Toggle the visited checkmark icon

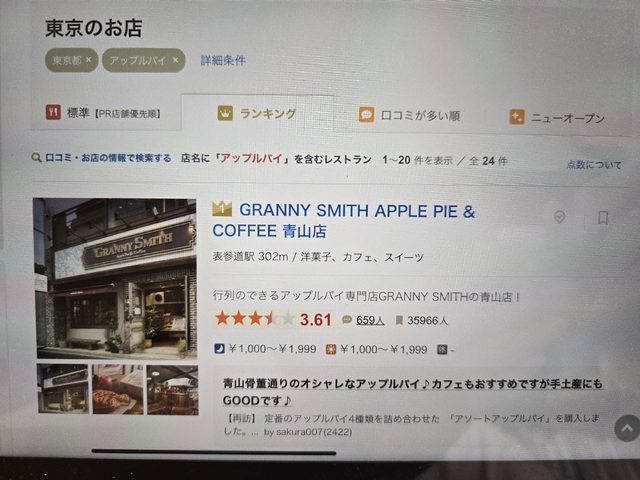[x=559, y=217]
